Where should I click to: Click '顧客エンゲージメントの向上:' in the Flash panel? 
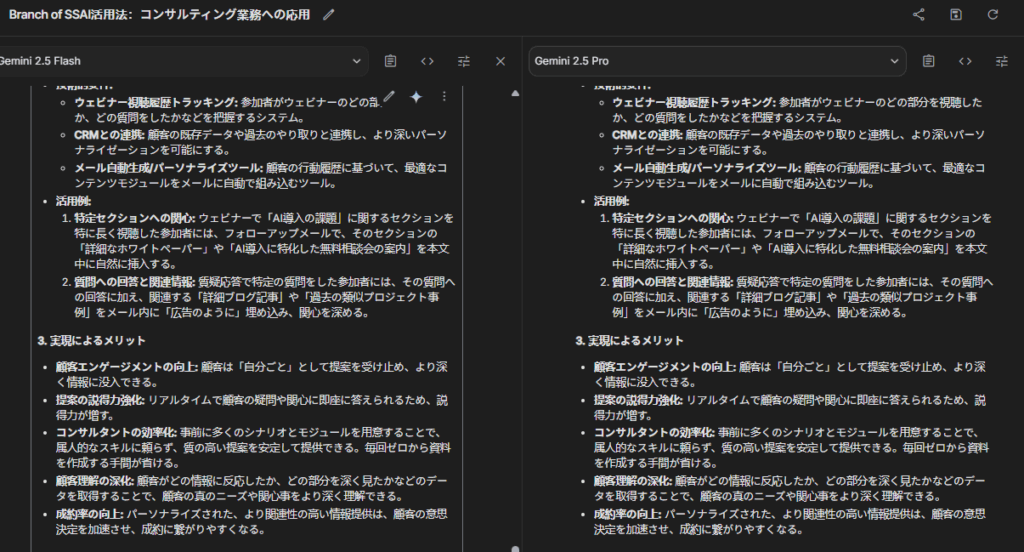click(x=127, y=366)
